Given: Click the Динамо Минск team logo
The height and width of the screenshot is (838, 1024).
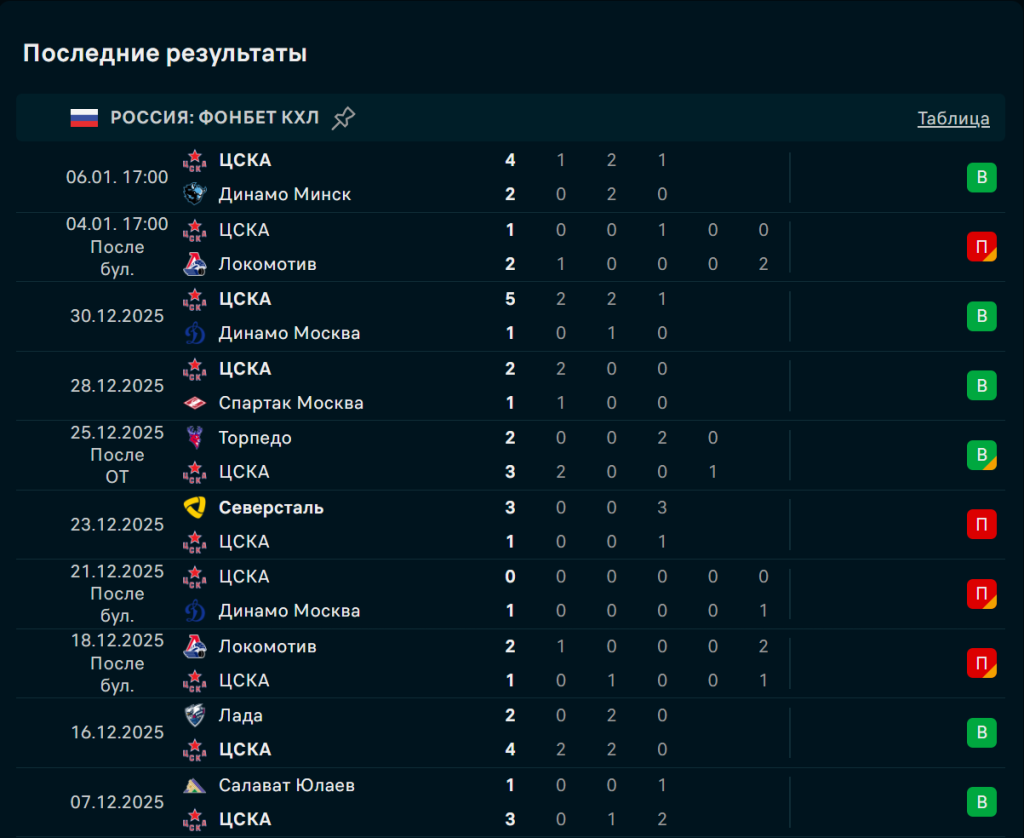Looking at the screenshot, I should coord(194,194).
